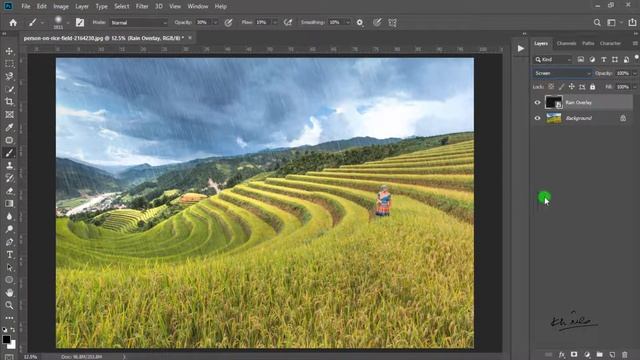Click the Home icon in options bar
The image size is (640, 360).
click(x=13, y=22)
